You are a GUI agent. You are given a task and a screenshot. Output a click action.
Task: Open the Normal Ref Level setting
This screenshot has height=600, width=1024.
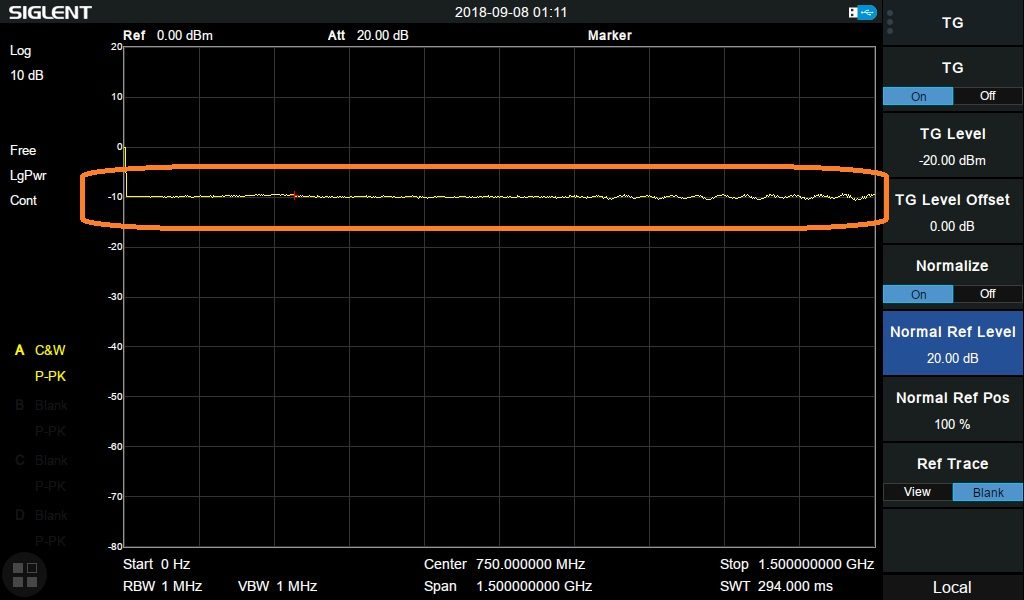pyautogui.click(x=953, y=344)
